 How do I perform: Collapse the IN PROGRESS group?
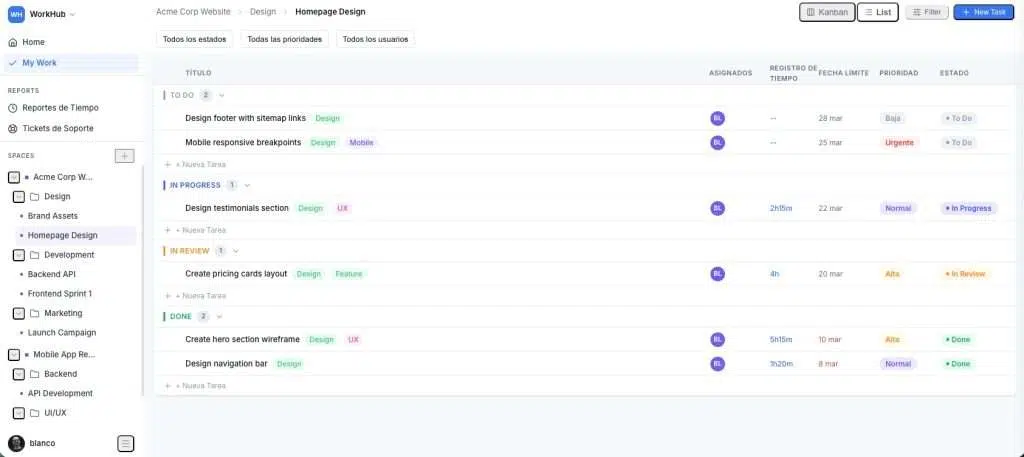[x=247, y=185]
